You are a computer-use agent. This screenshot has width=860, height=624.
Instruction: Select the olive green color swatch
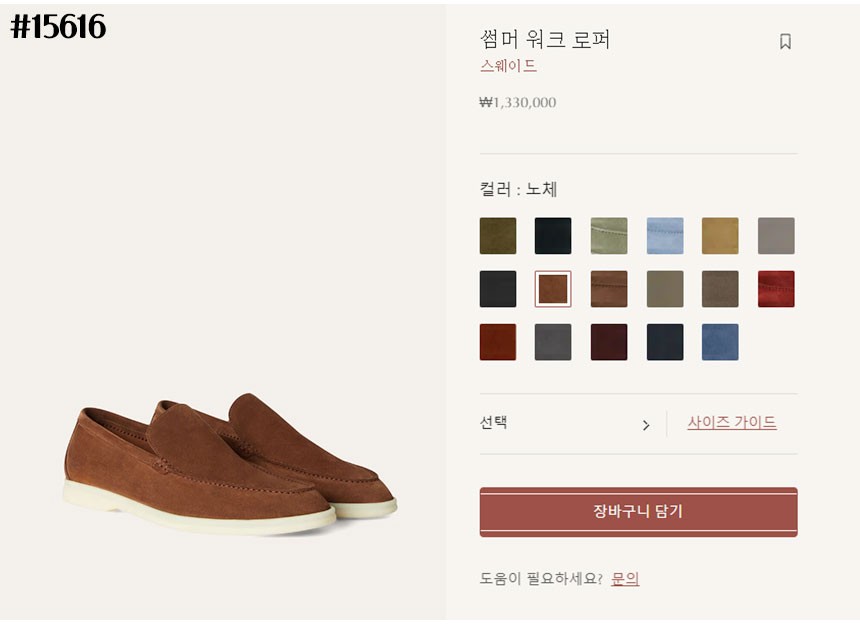click(498, 236)
